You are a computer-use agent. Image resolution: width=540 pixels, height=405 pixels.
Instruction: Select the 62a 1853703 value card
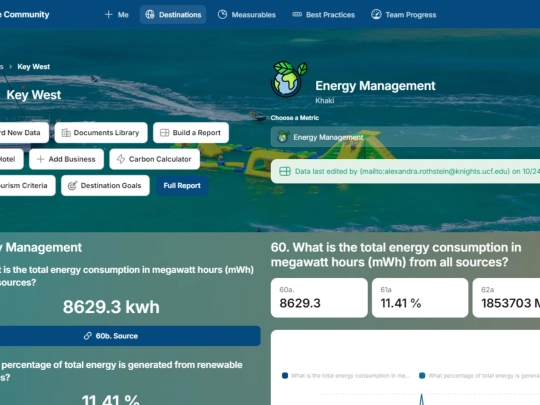[506, 298]
